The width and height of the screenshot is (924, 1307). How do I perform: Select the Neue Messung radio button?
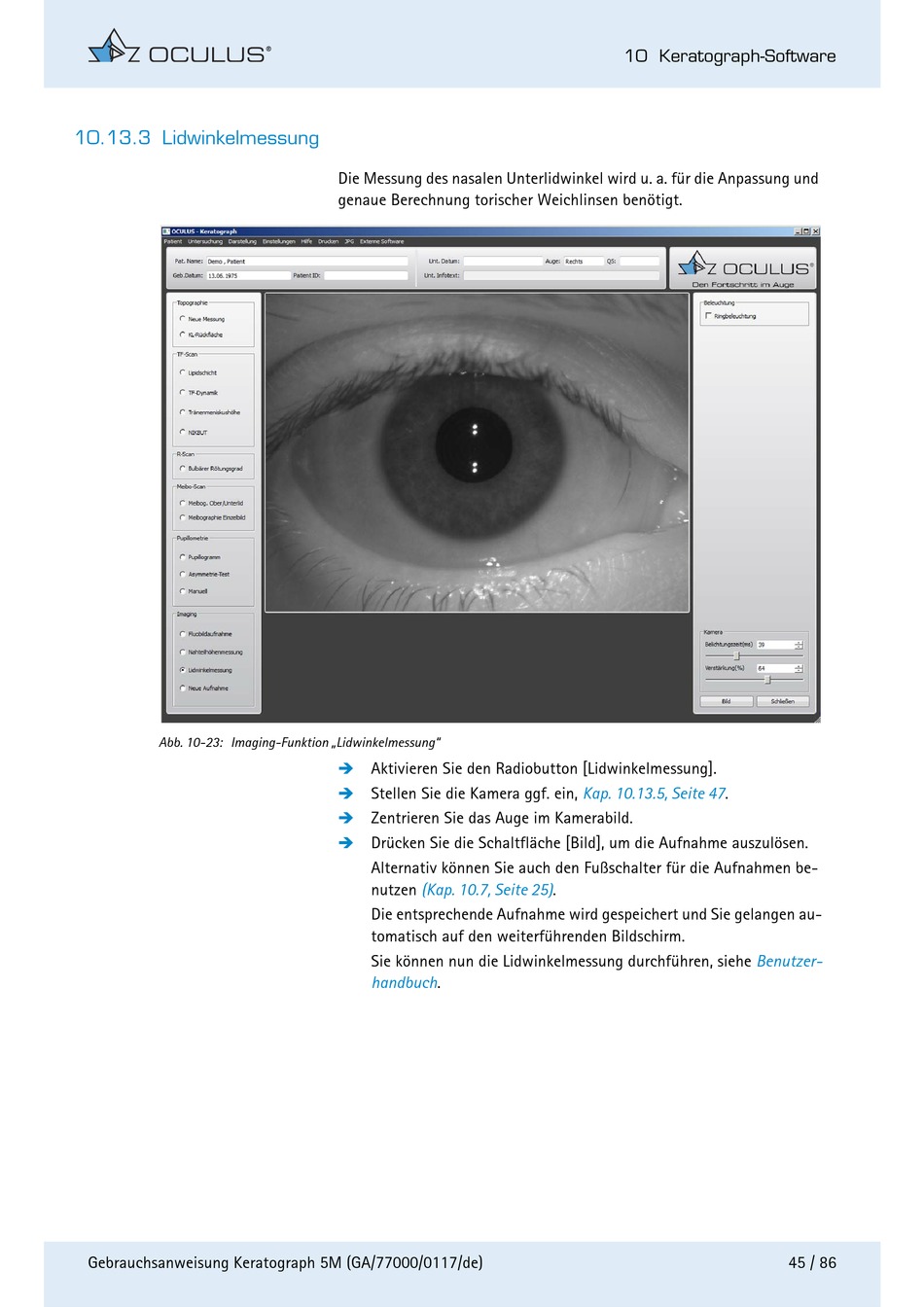pos(182,319)
